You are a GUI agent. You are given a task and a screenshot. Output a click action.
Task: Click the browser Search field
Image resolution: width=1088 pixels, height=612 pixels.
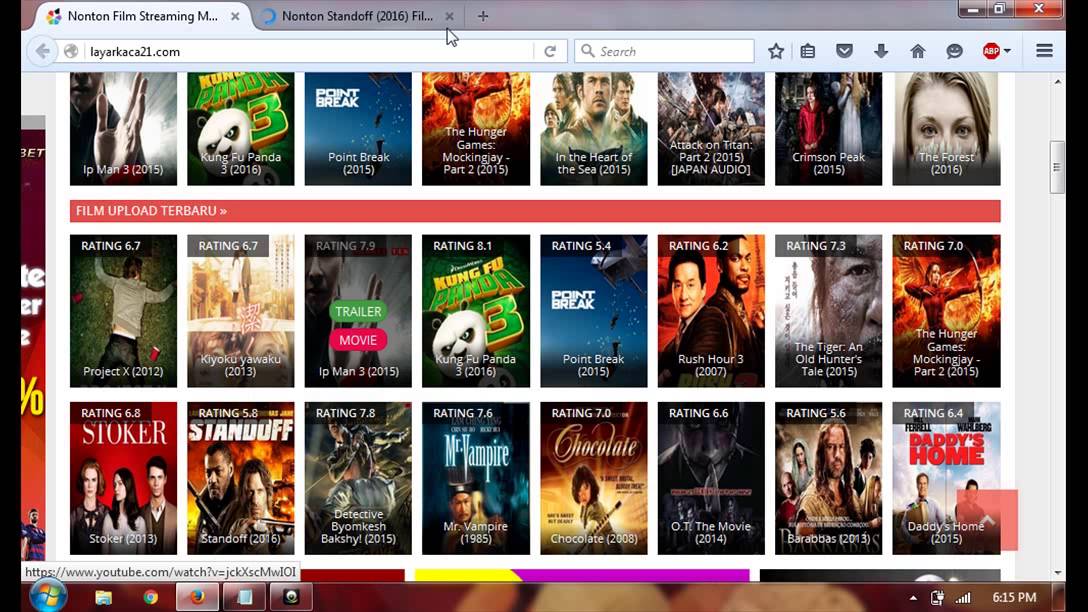664,51
